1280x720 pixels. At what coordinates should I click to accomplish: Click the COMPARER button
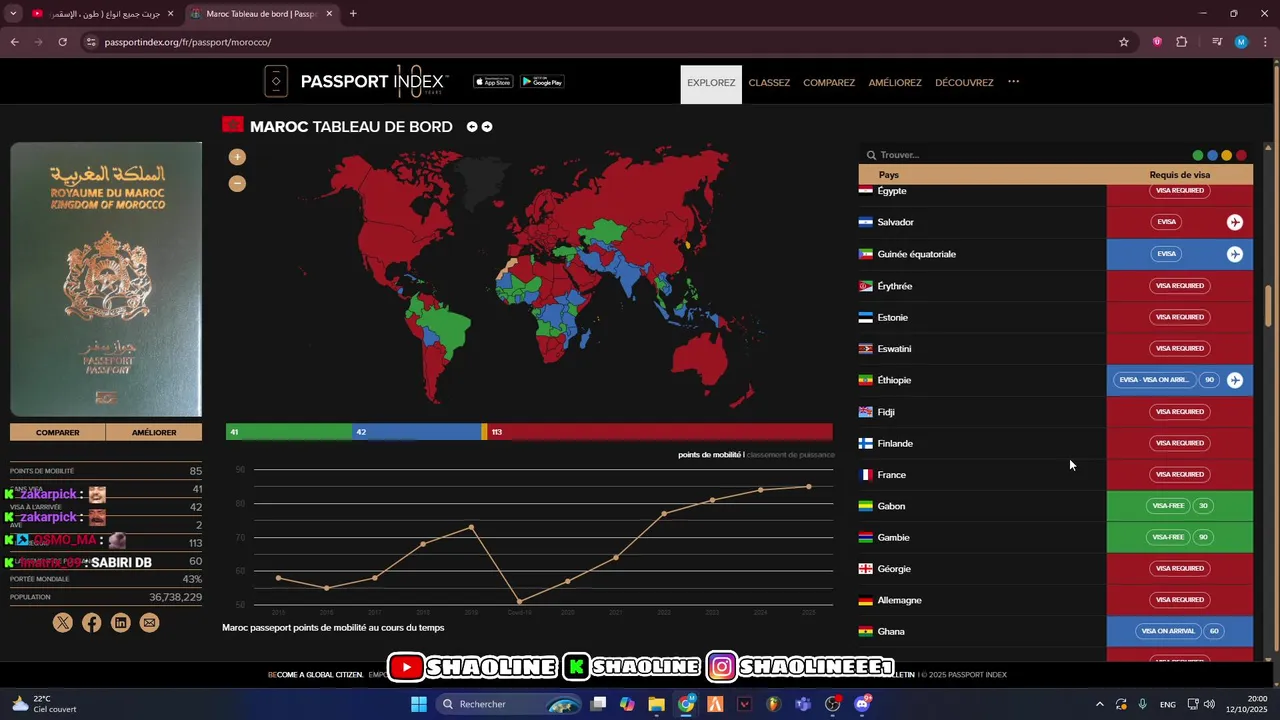[x=58, y=432]
